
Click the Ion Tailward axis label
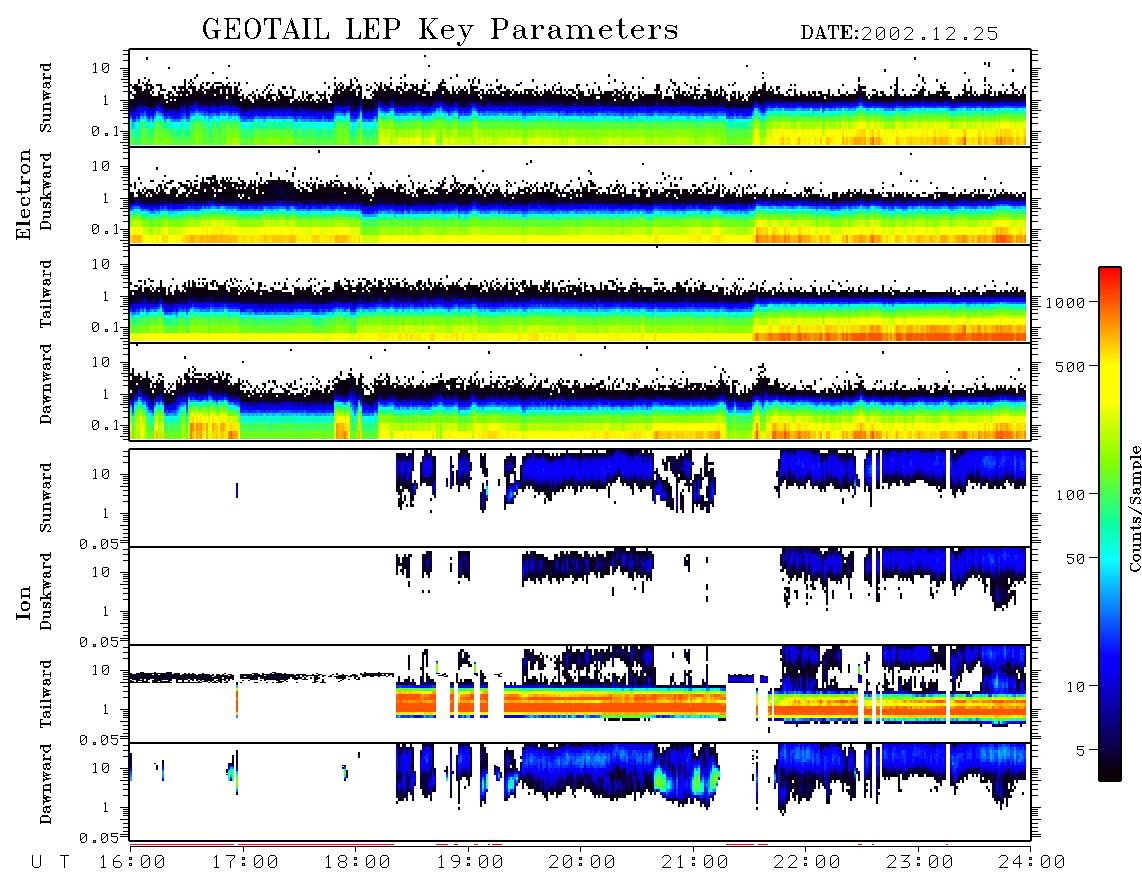click(x=46, y=694)
